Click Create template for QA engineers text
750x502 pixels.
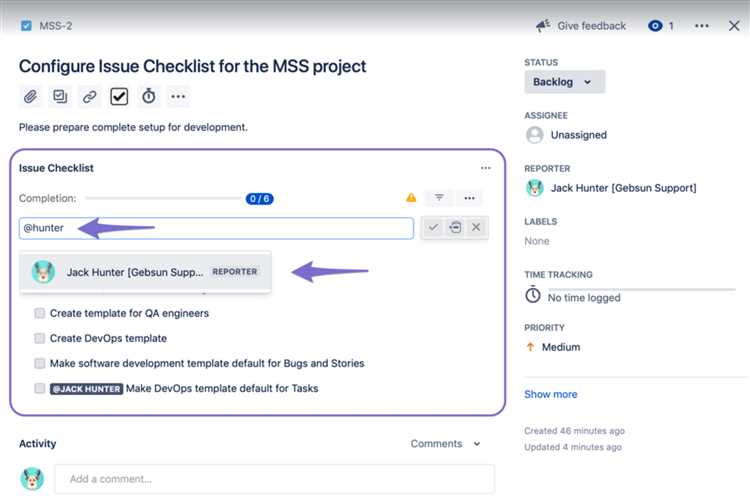pos(129,313)
